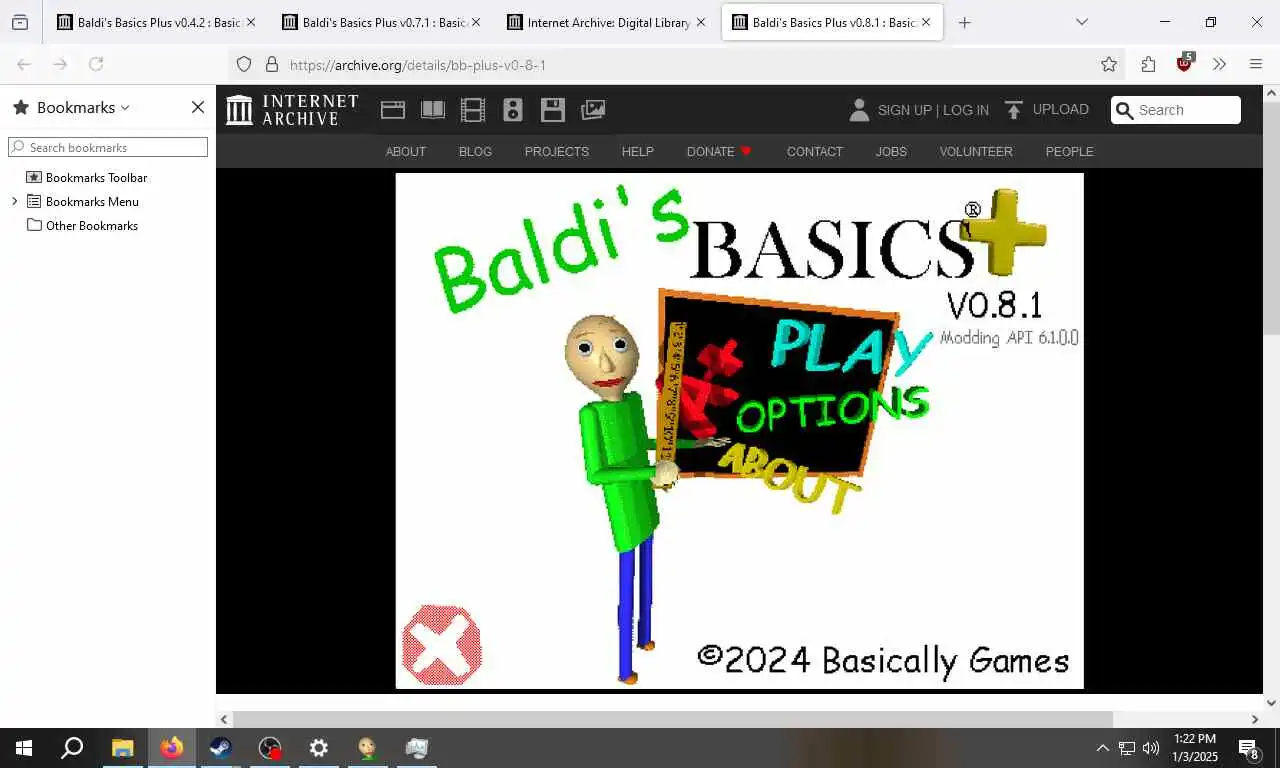Close the Baldi's Basics Plus v0.7.1 tab
1280x768 pixels.
coord(476,22)
